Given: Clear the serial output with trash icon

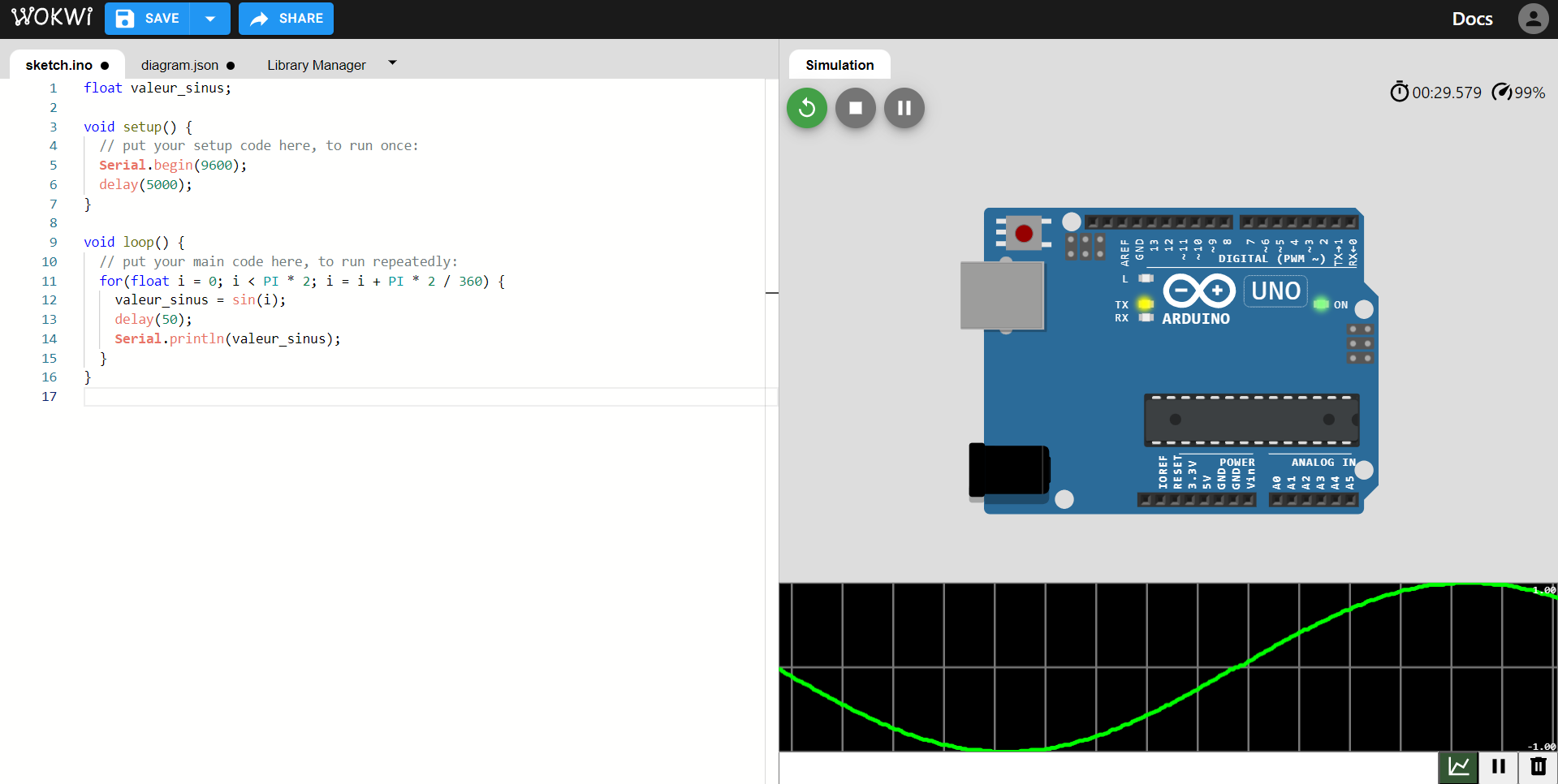Looking at the screenshot, I should (1538, 766).
